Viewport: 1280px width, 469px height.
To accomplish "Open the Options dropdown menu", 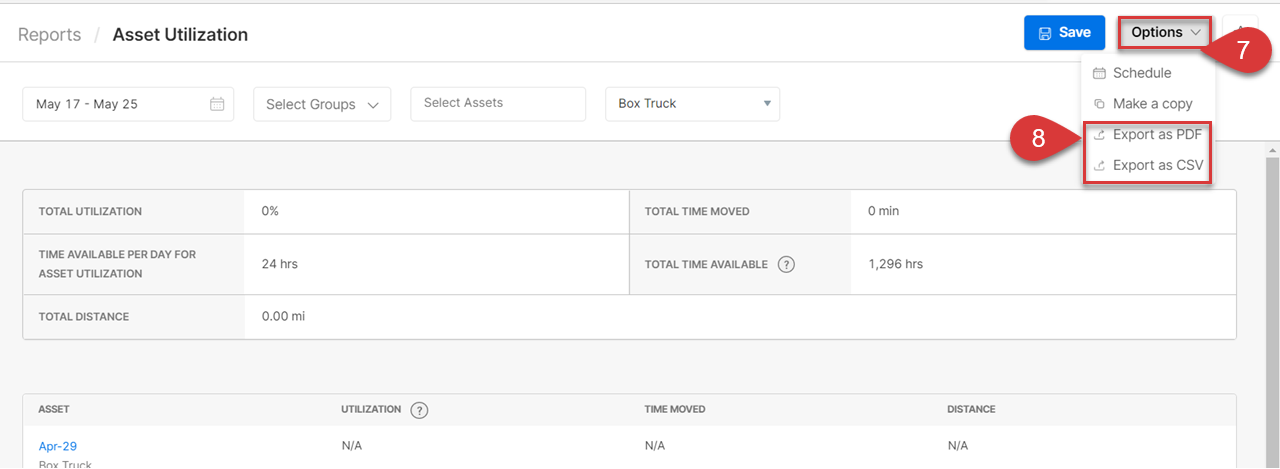I will [x=1165, y=33].
